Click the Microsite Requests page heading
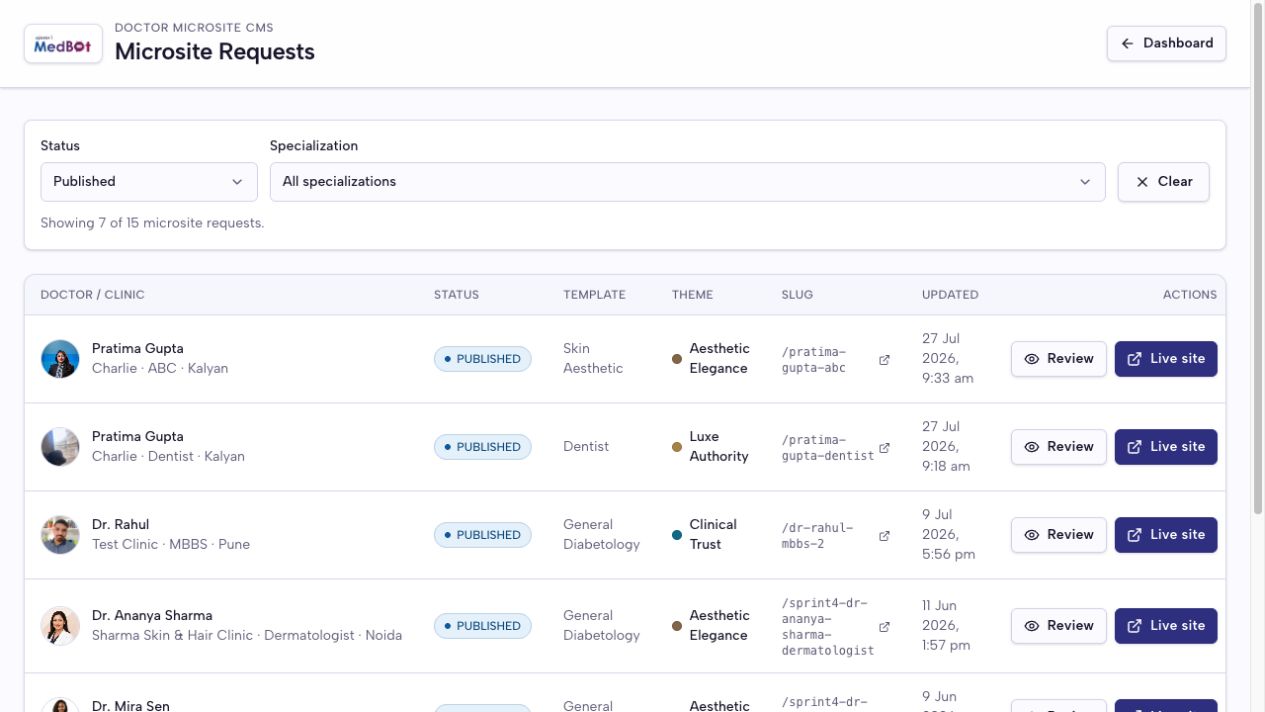This screenshot has height=712, width=1265. pos(215,52)
